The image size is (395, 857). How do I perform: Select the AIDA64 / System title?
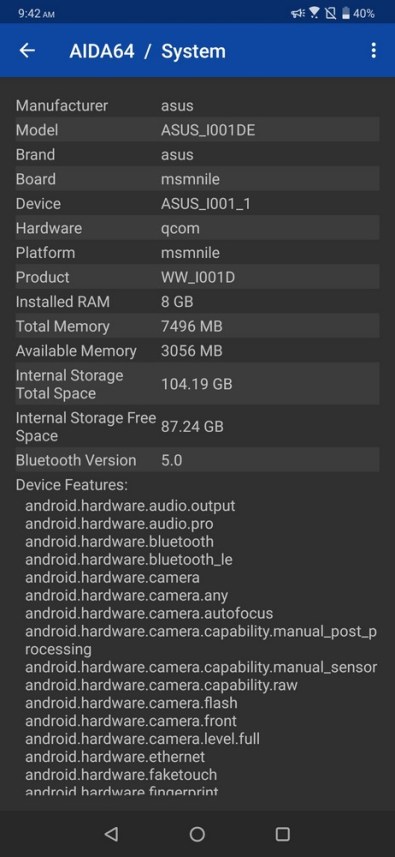[x=148, y=51]
